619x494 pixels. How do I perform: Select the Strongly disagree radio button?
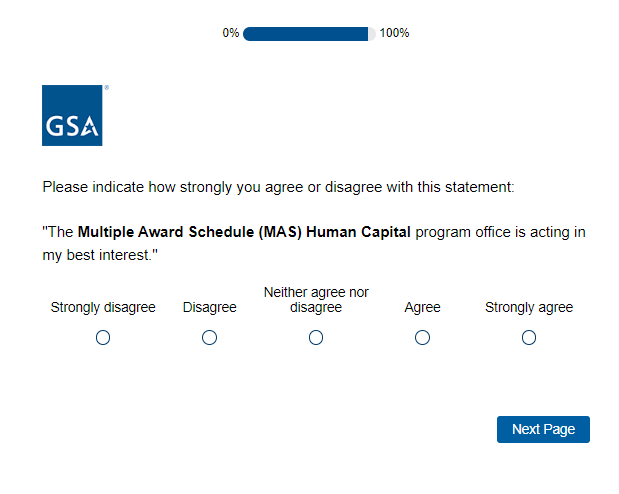[103, 338]
